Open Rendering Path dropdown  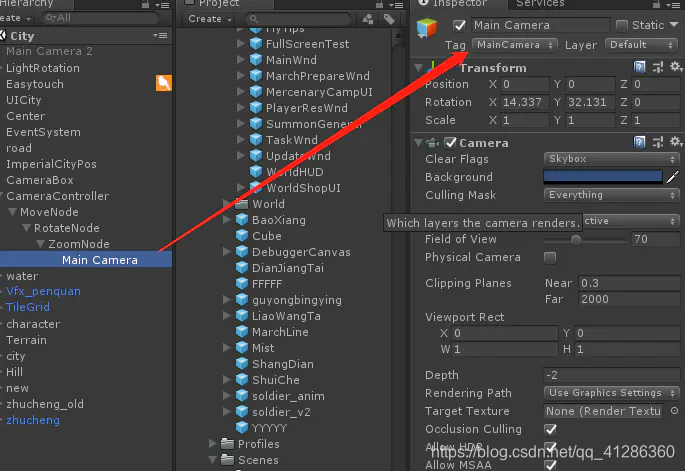pyautogui.click(x=612, y=393)
